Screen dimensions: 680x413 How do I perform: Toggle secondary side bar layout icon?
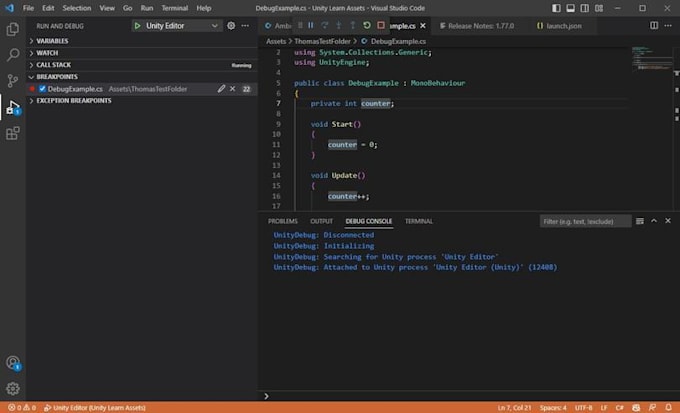[585, 8]
